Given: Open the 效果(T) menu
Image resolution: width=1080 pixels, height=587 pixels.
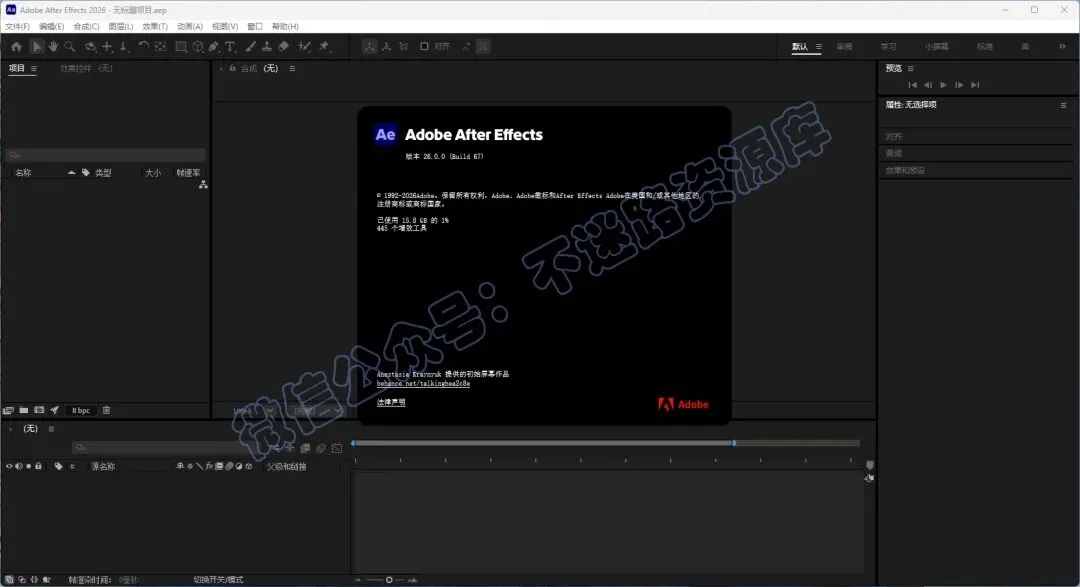Looking at the screenshot, I should (x=155, y=26).
